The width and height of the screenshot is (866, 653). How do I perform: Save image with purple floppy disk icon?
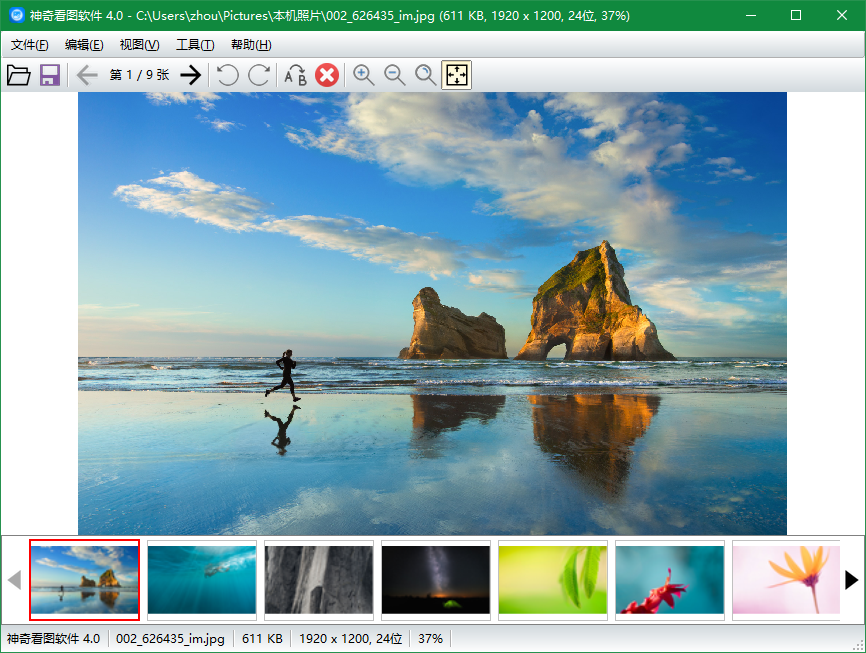[x=50, y=75]
